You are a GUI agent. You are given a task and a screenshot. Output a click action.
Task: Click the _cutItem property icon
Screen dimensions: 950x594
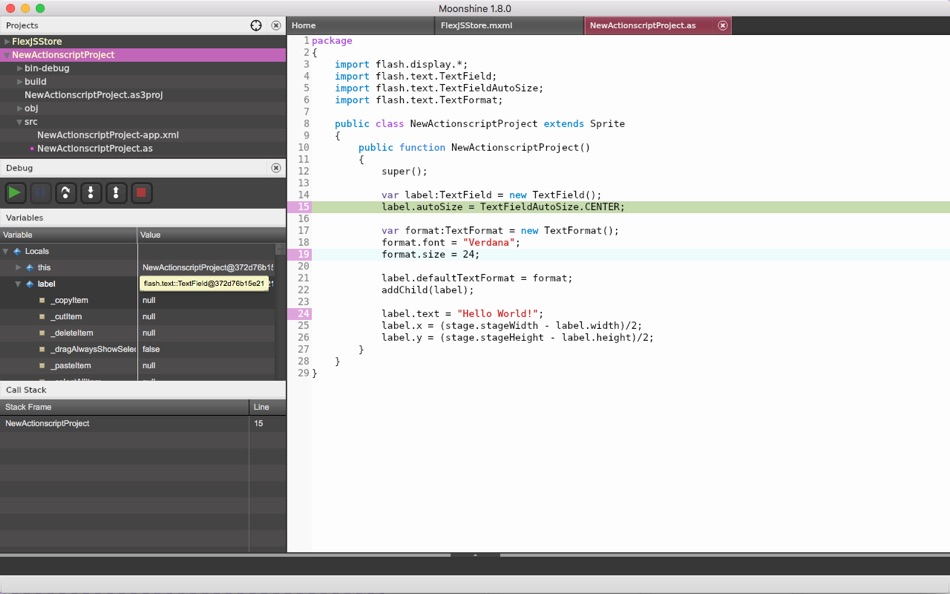tap(42, 316)
